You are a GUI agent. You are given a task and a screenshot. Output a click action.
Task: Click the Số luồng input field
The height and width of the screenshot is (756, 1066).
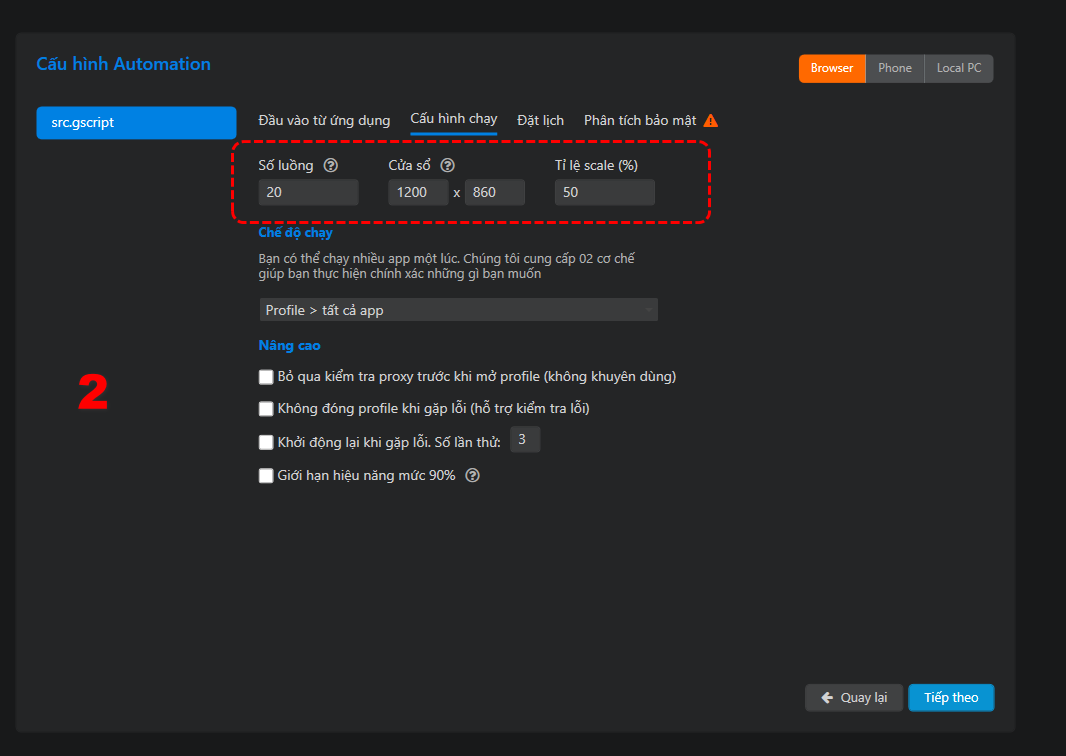[x=308, y=192]
